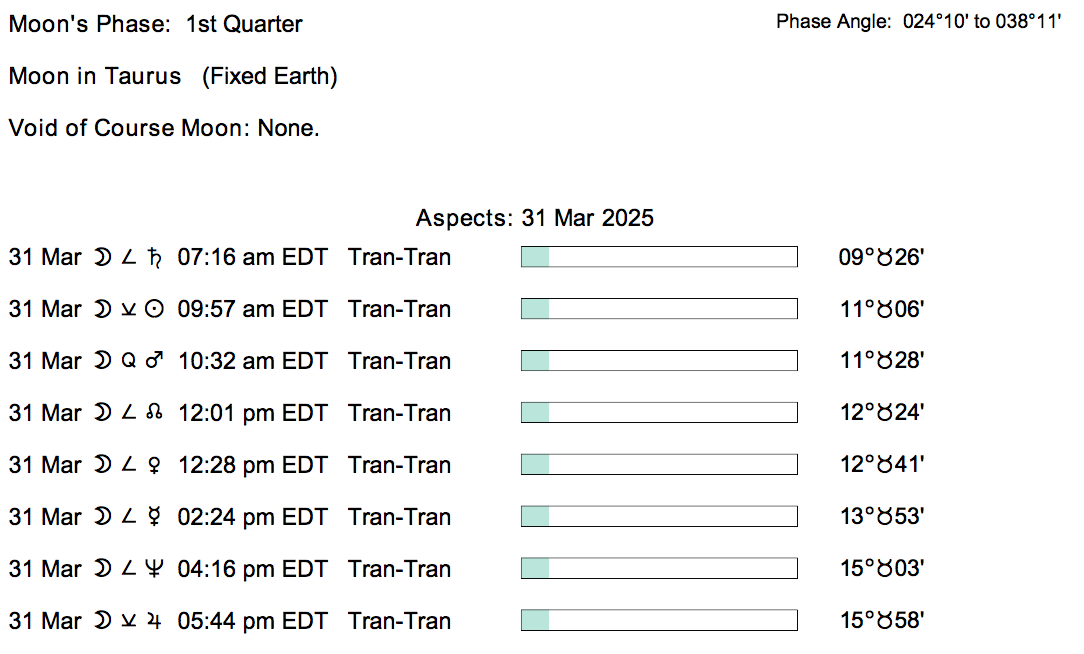Select the Venus glyph in the 12:28 pm row
The height and width of the screenshot is (654, 1084).
(x=154, y=466)
